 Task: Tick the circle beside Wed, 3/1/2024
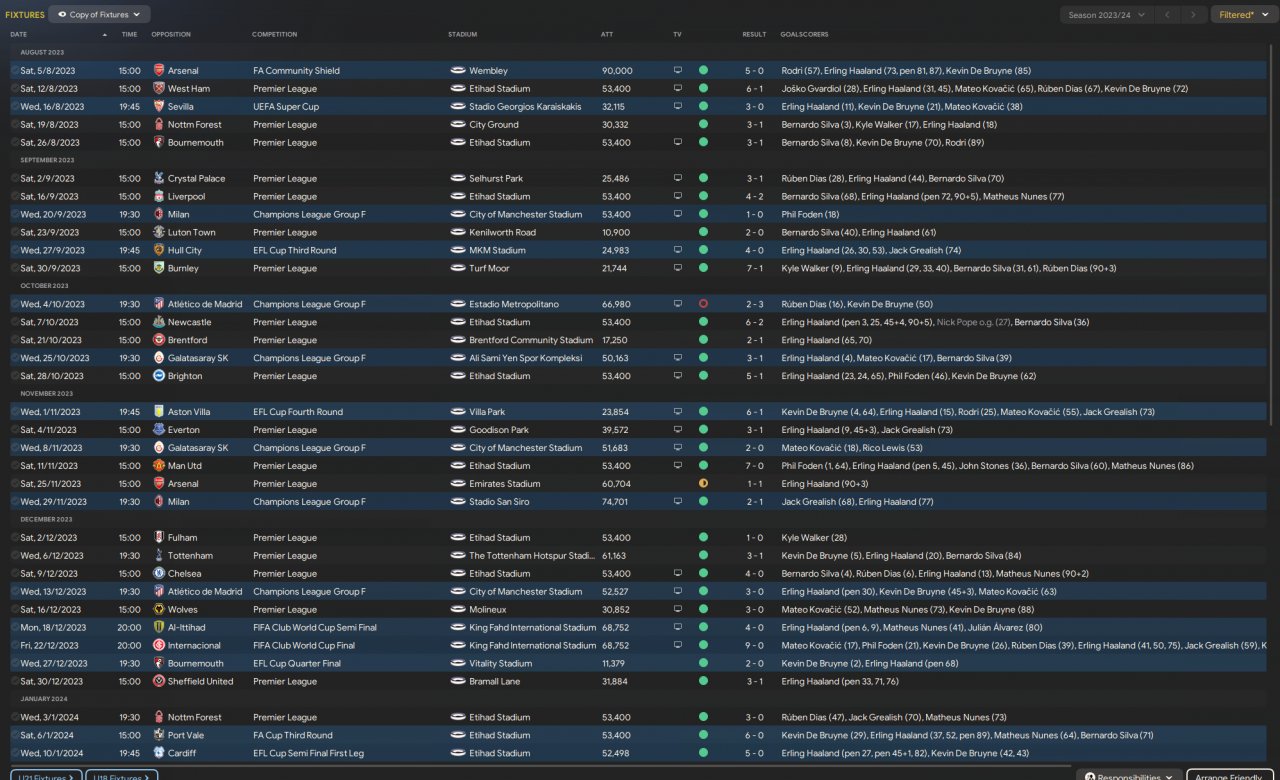(14, 718)
